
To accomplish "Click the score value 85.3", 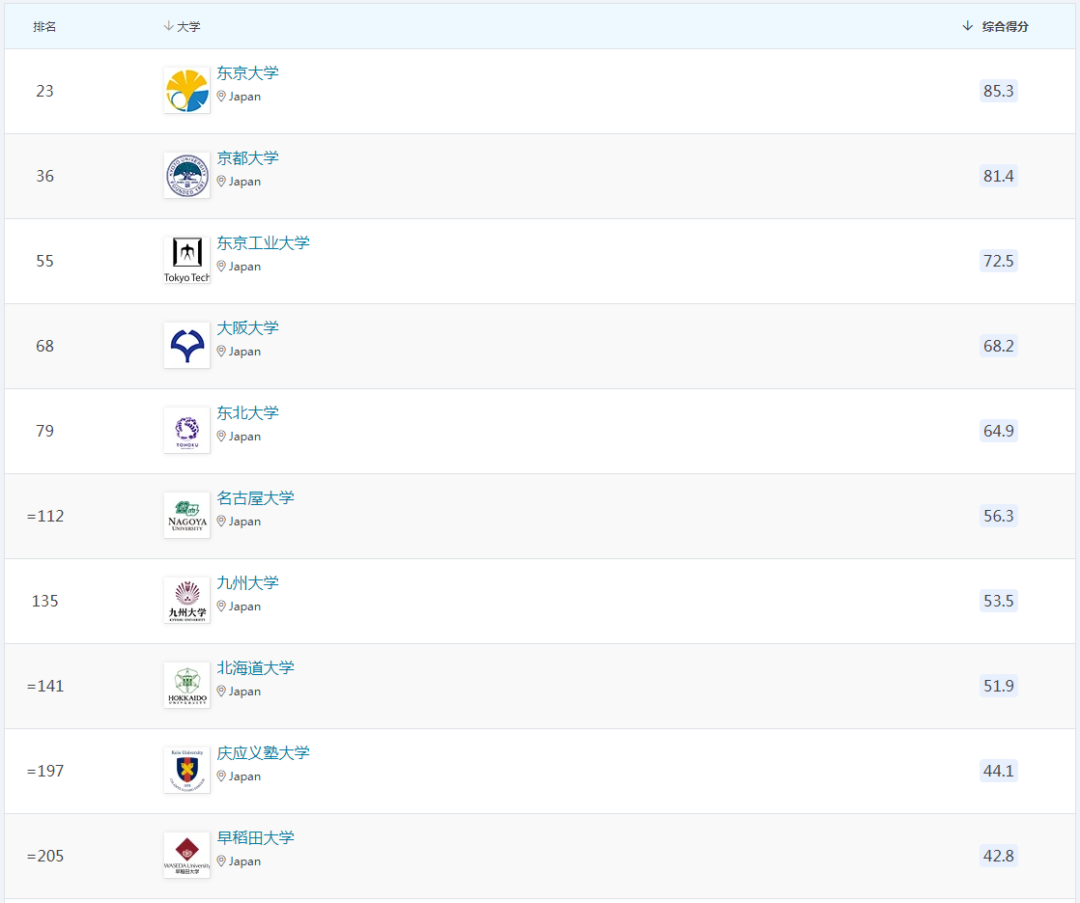I will (998, 91).
